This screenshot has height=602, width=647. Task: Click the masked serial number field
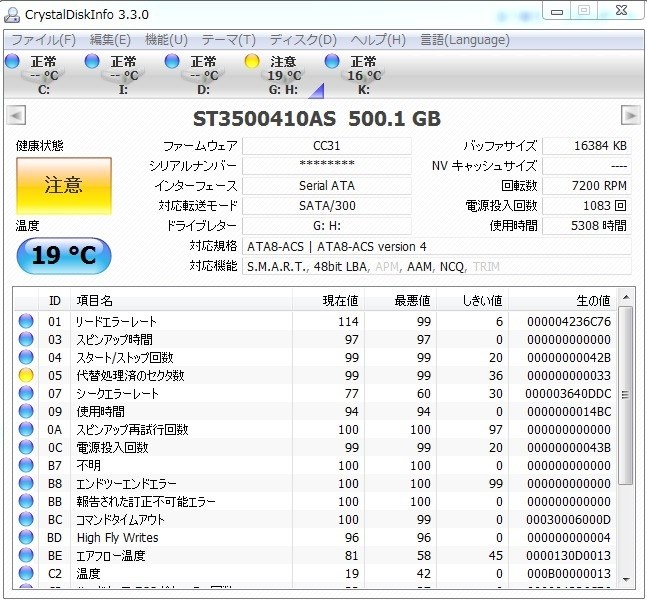pyautogui.click(x=327, y=165)
